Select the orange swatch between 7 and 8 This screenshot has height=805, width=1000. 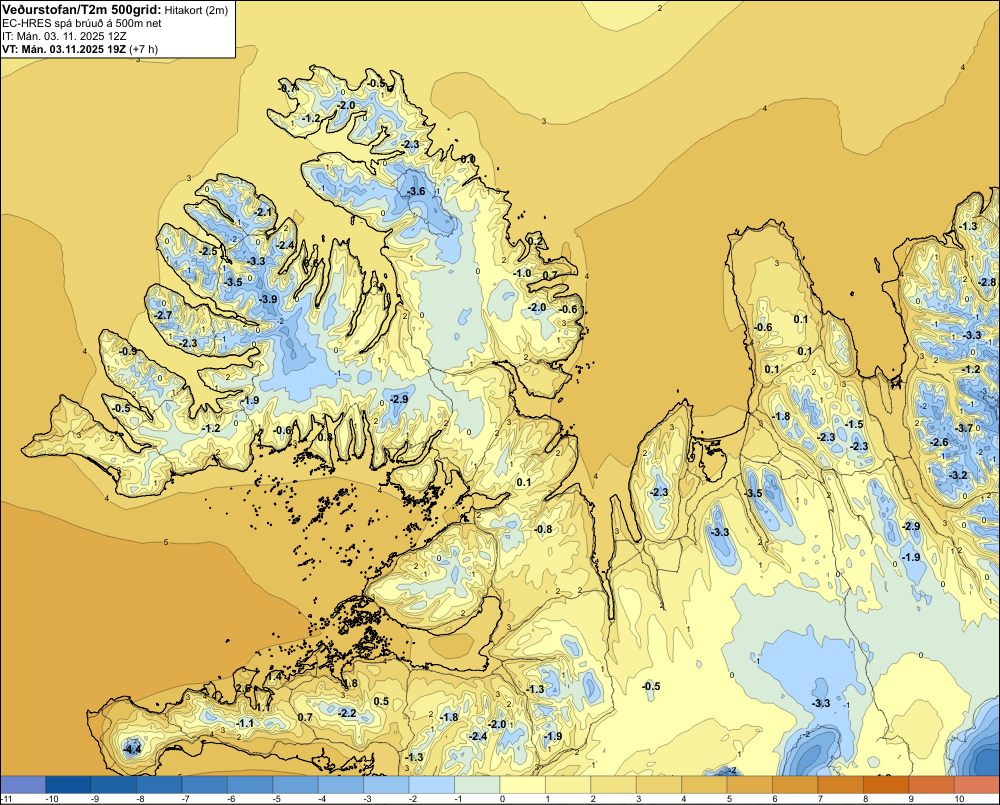[841, 784]
